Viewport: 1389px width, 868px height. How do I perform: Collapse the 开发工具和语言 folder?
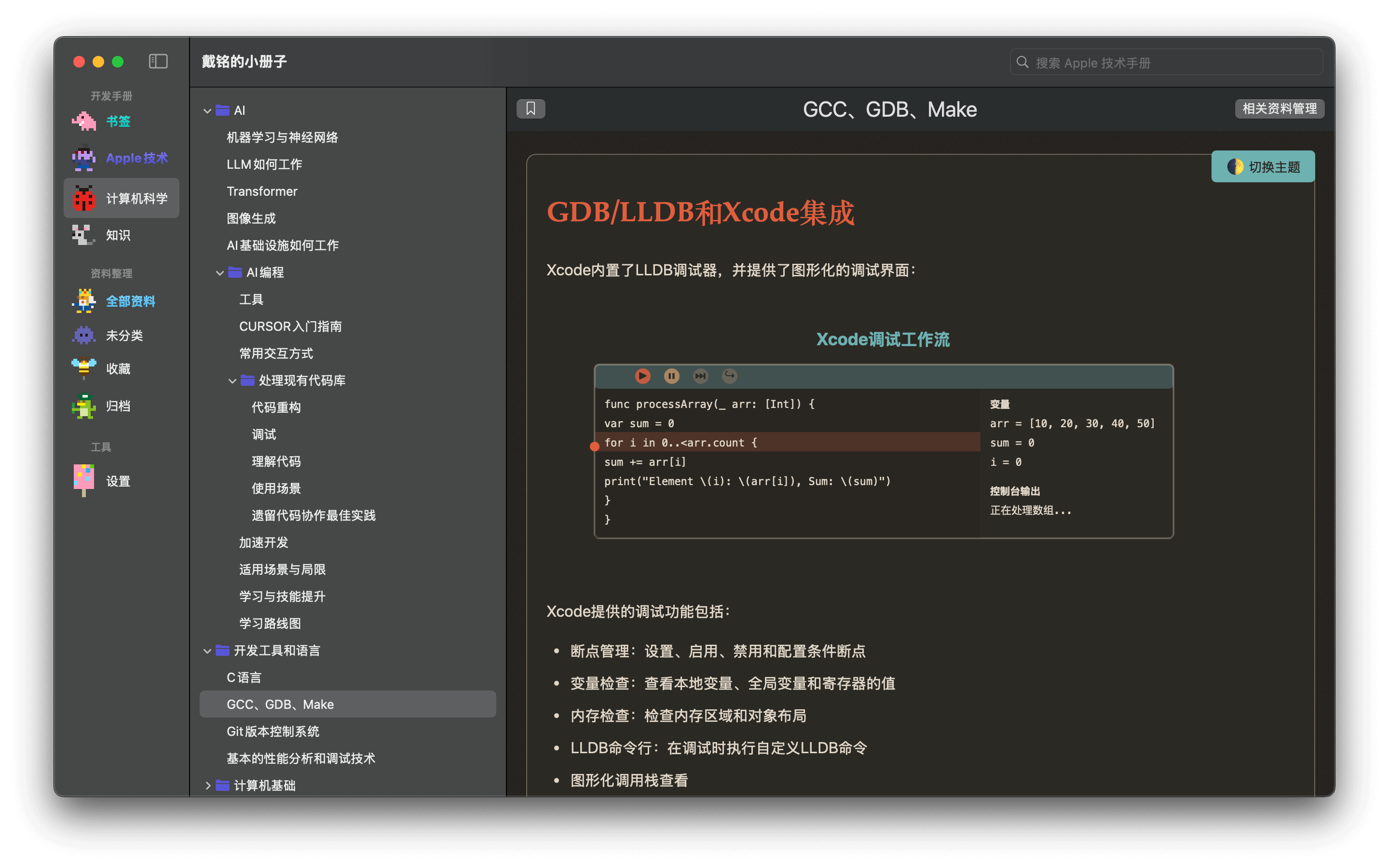[207, 651]
